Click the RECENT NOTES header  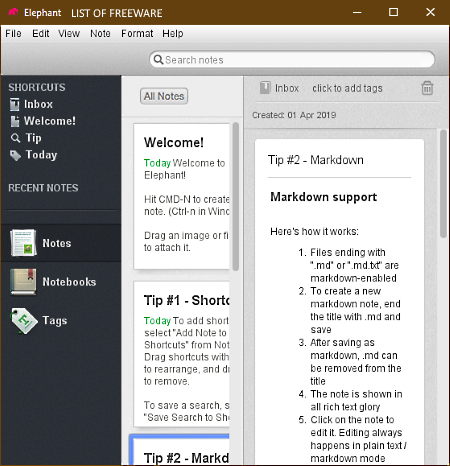click(43, 188)
